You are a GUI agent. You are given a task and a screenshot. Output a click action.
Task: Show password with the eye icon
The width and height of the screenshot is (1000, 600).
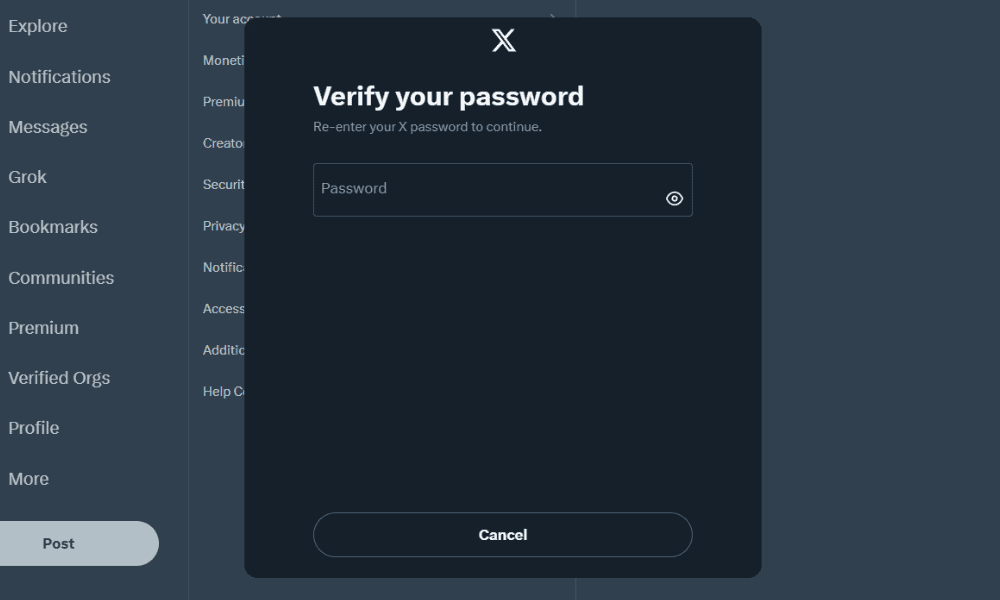click(x=674, y=198)
